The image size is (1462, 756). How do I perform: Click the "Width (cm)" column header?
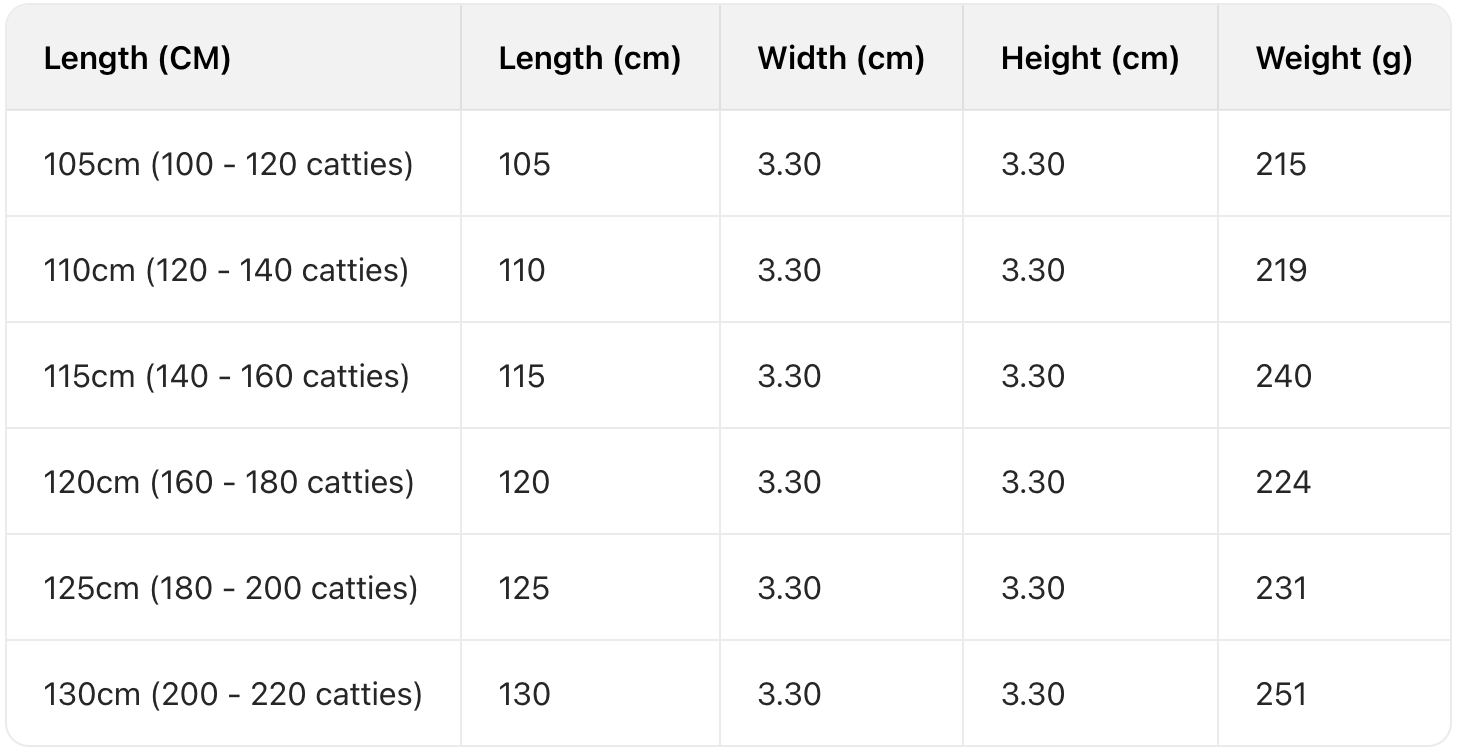(840, 59)
